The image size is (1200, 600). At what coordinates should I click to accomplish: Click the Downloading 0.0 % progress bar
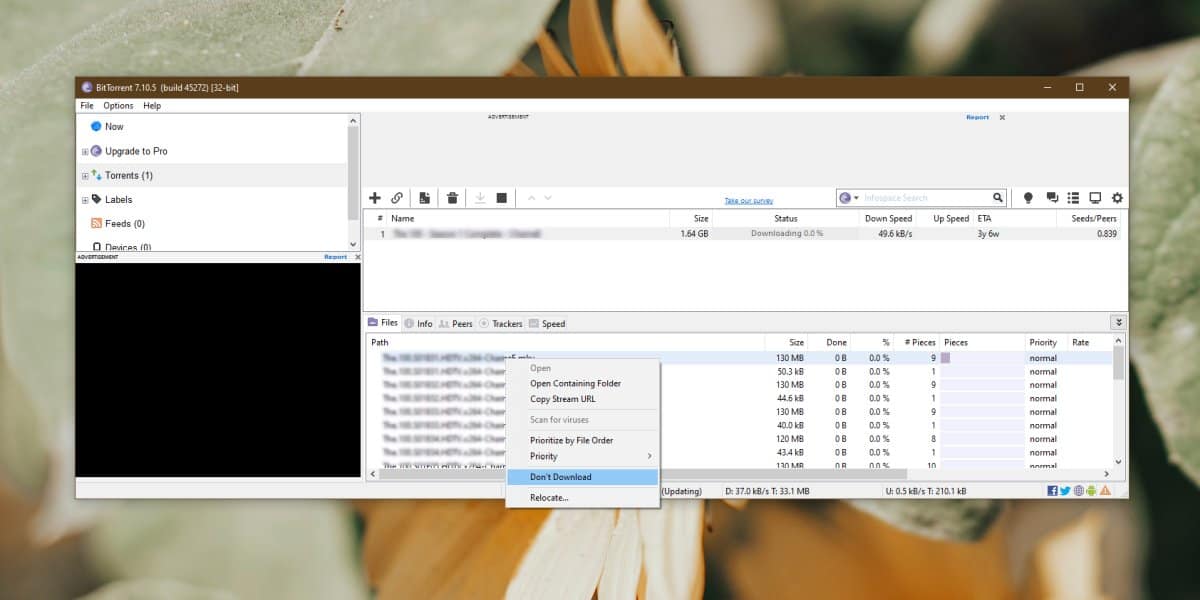787,233
